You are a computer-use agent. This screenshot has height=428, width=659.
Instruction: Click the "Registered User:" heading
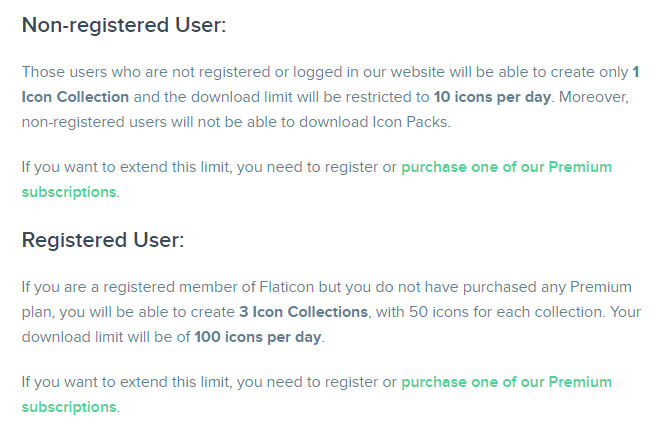103,240
